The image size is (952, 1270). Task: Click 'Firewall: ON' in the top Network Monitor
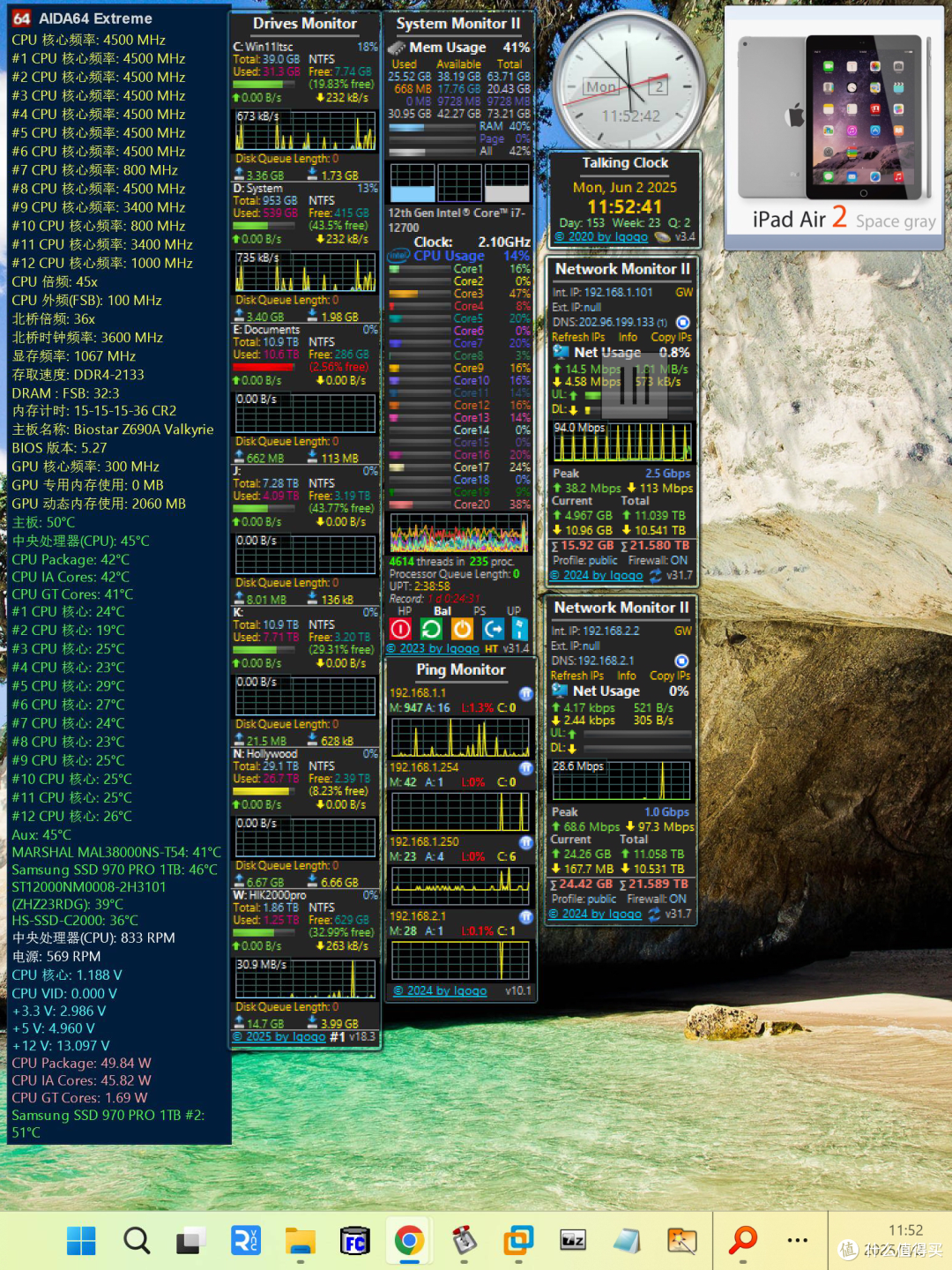click(658, 560)
